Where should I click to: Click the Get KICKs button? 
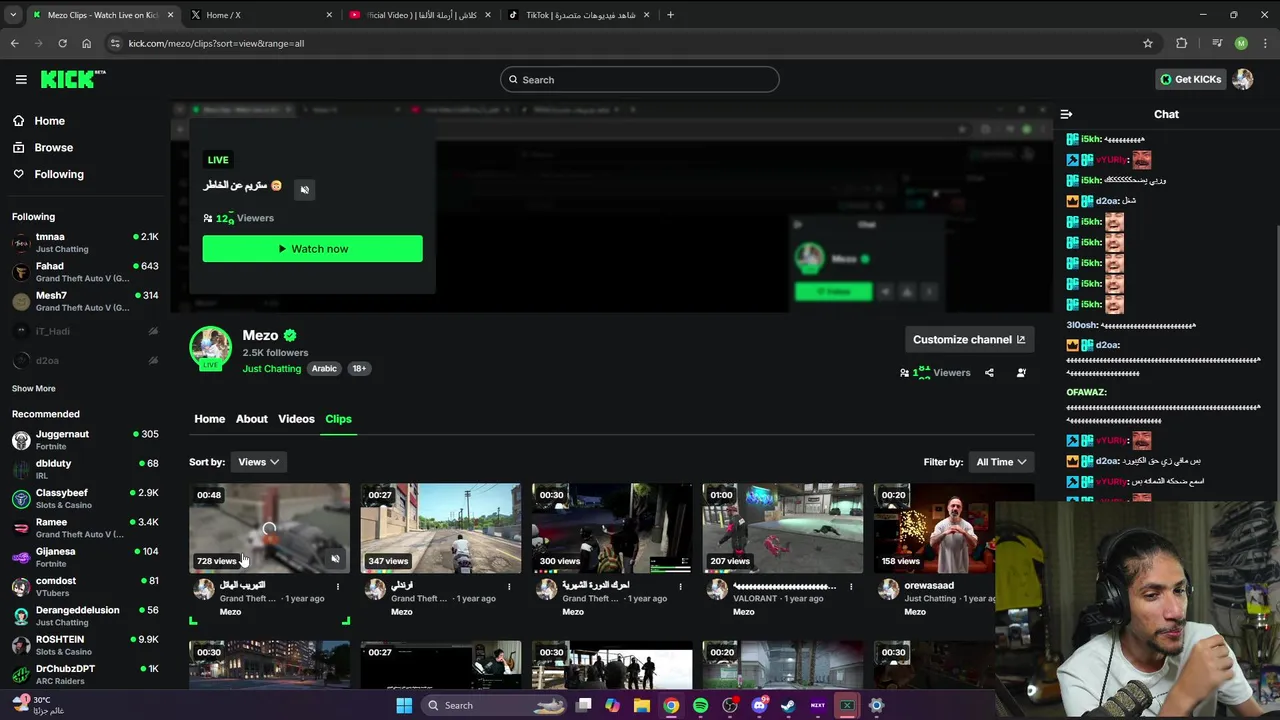tap(1190, 79)
